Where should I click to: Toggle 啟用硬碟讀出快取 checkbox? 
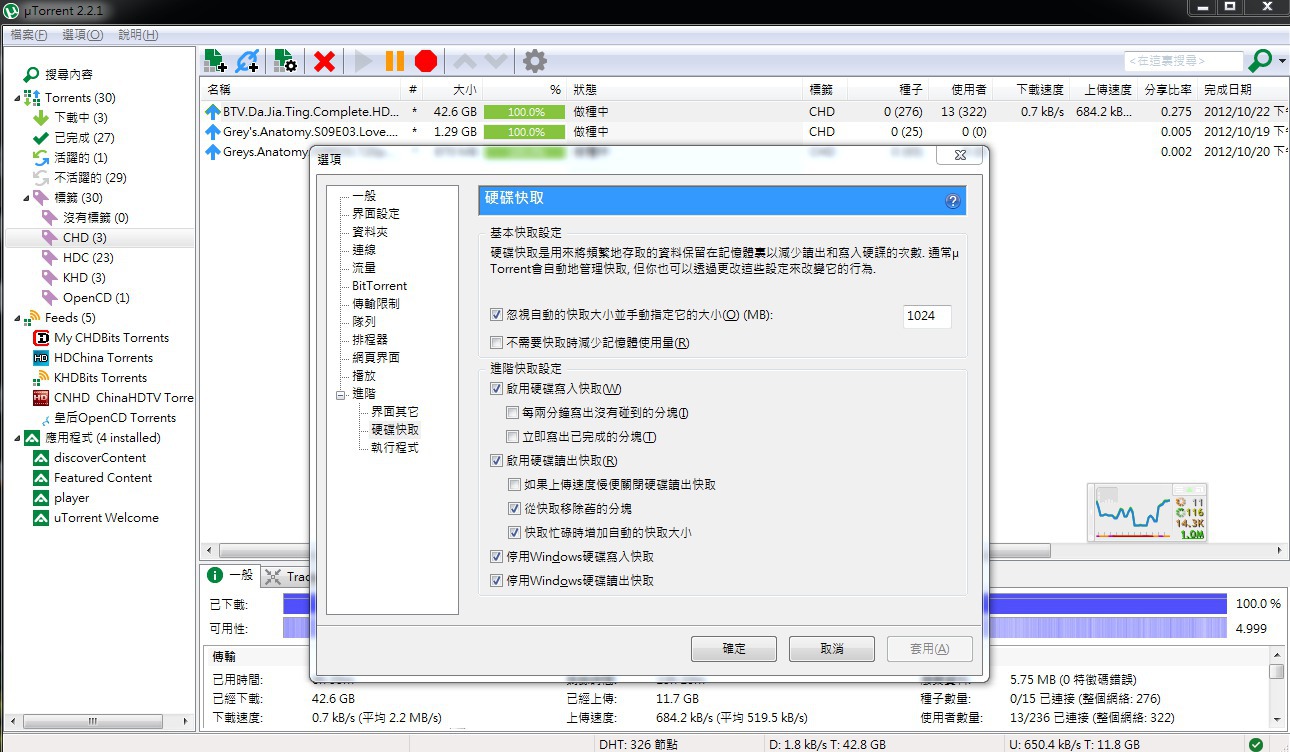pyautogui.click(x=497, y=461)
